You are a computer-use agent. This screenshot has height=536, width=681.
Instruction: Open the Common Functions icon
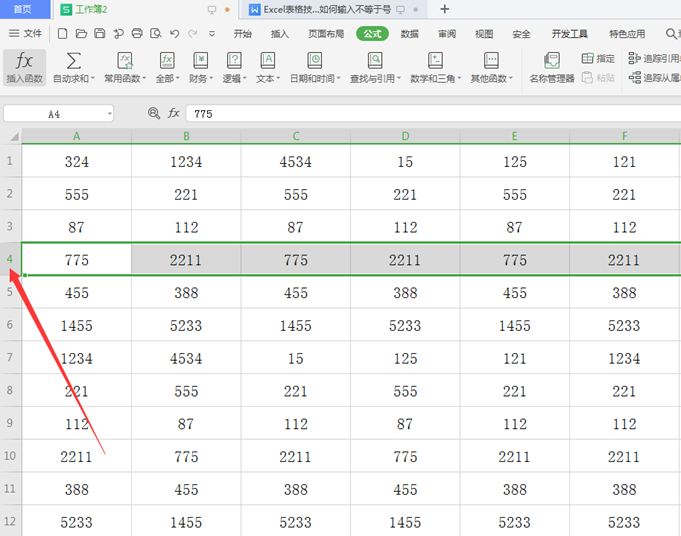[125, 61]
